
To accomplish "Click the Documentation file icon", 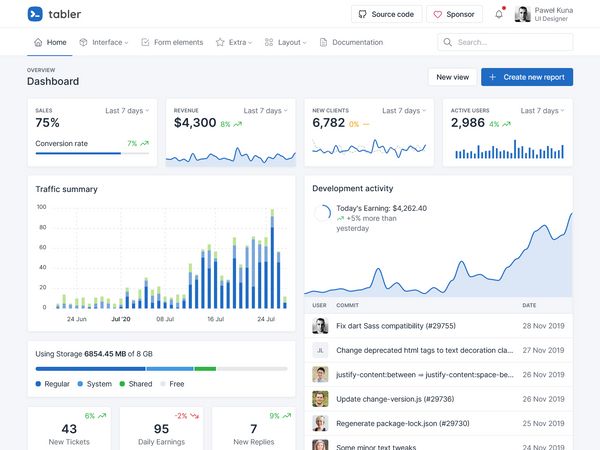I will pyautogui.click(x=323, y=42).
